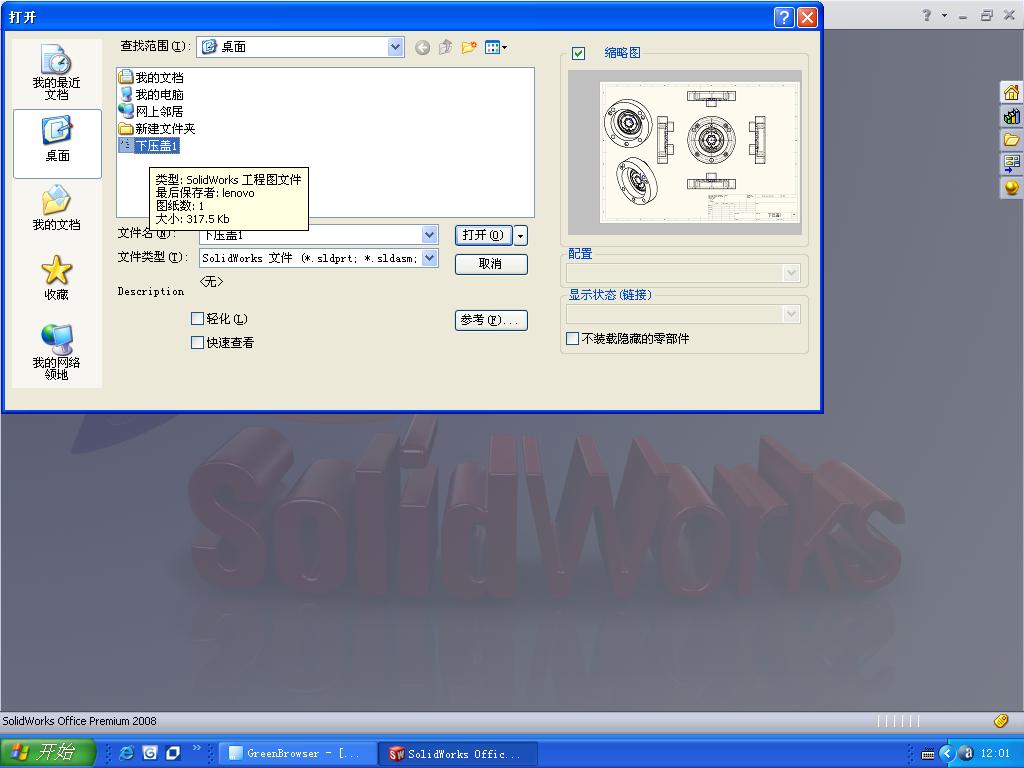Click the dialog help question mark button
Image resolution: width=1024 pixels, height=768 pixels.
[x=784, y=17]
